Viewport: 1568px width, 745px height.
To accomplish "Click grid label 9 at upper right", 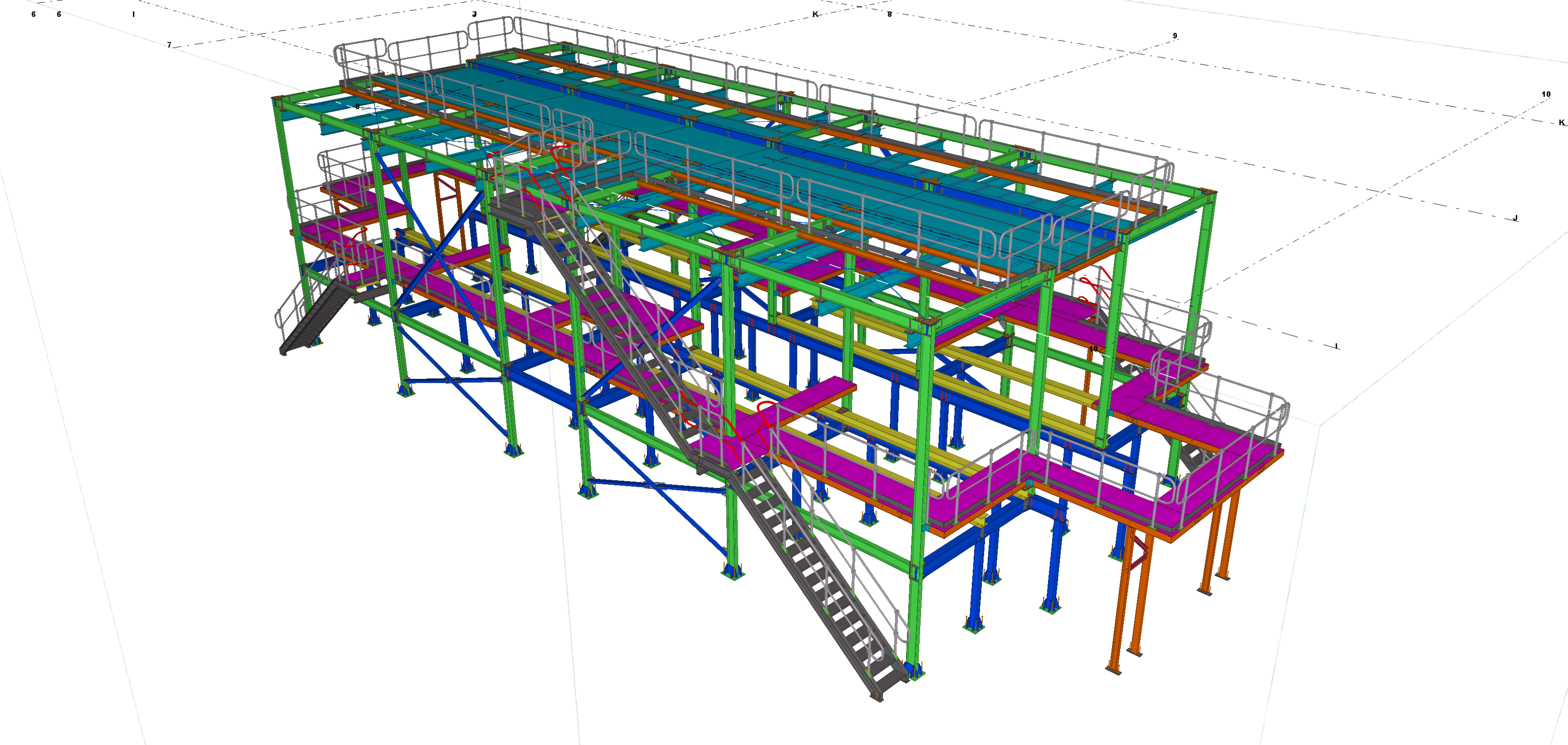I will 1175,36.
